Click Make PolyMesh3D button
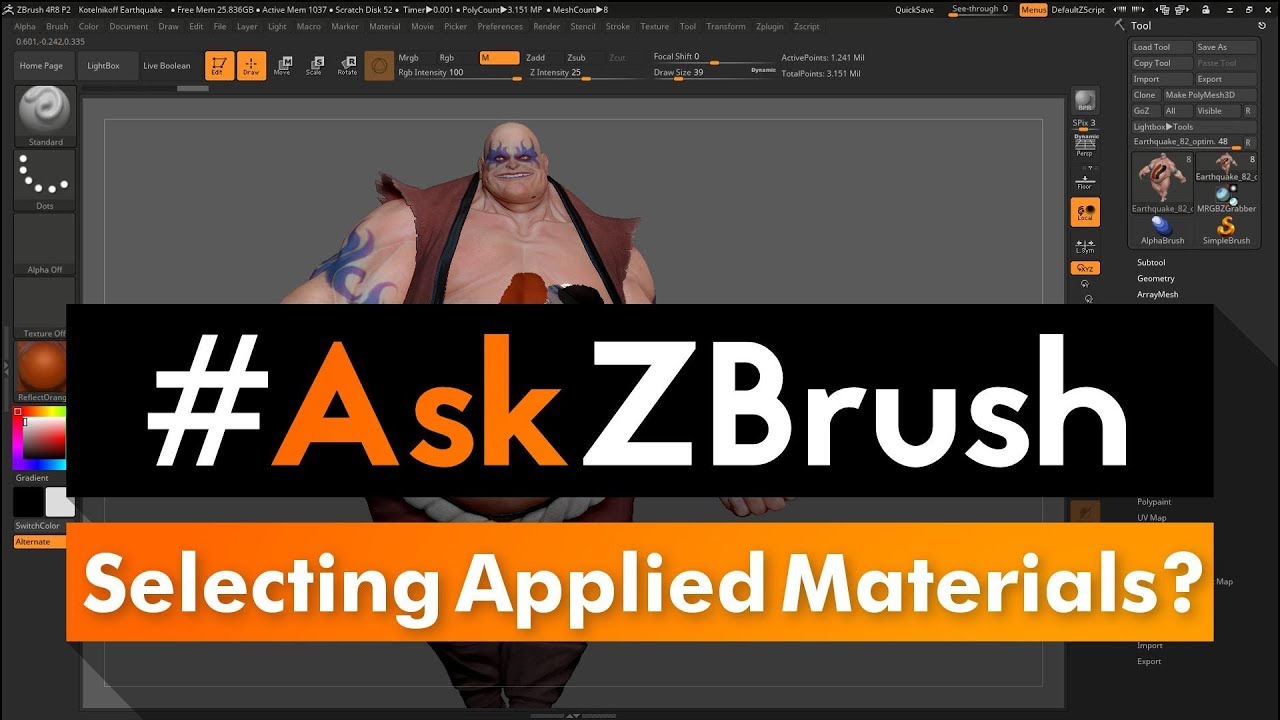Image resolution: width=1280 pixels, height=720 pixels. click(x=1210, y=95)
